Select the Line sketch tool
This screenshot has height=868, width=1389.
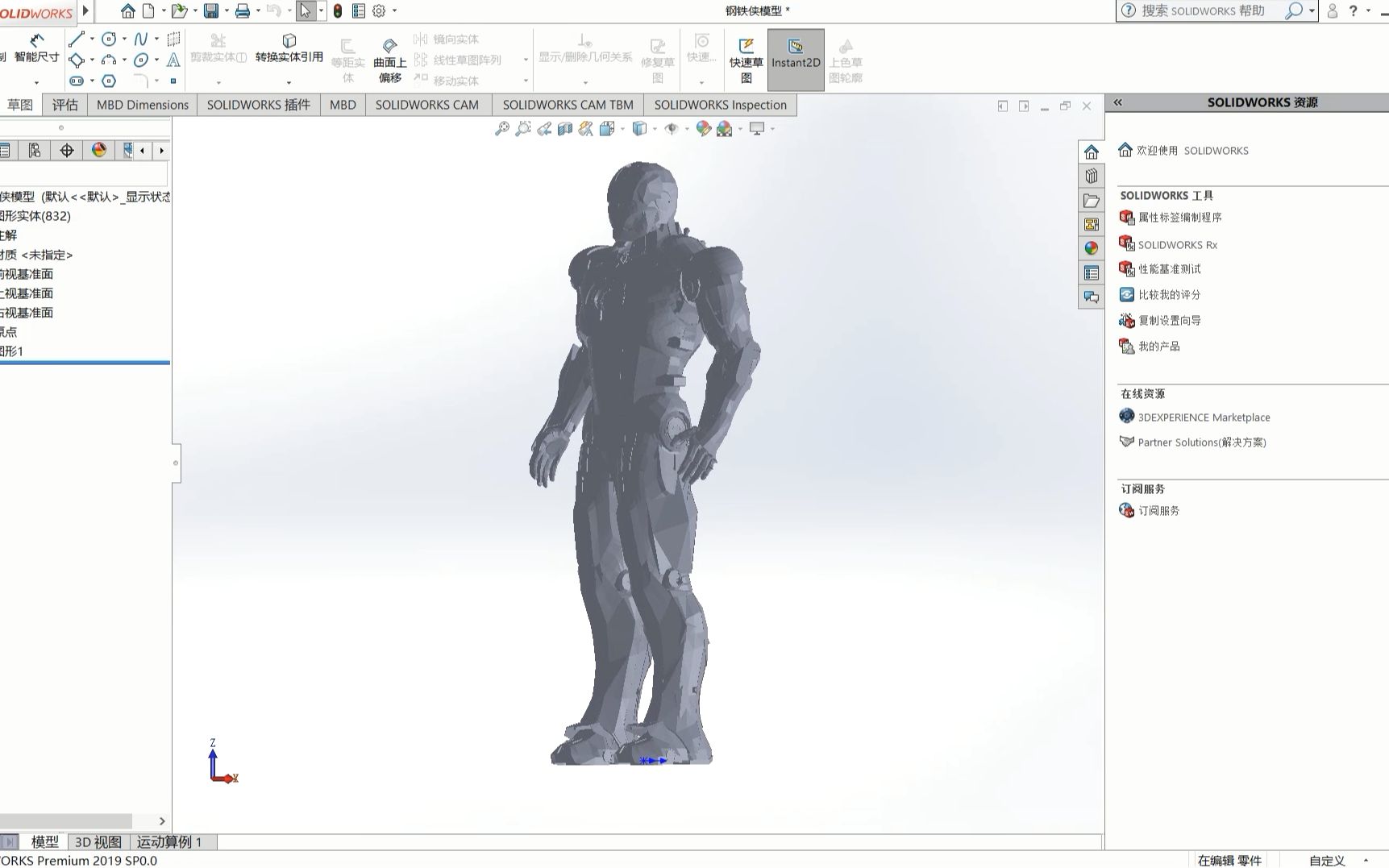[x=77, y=39]
